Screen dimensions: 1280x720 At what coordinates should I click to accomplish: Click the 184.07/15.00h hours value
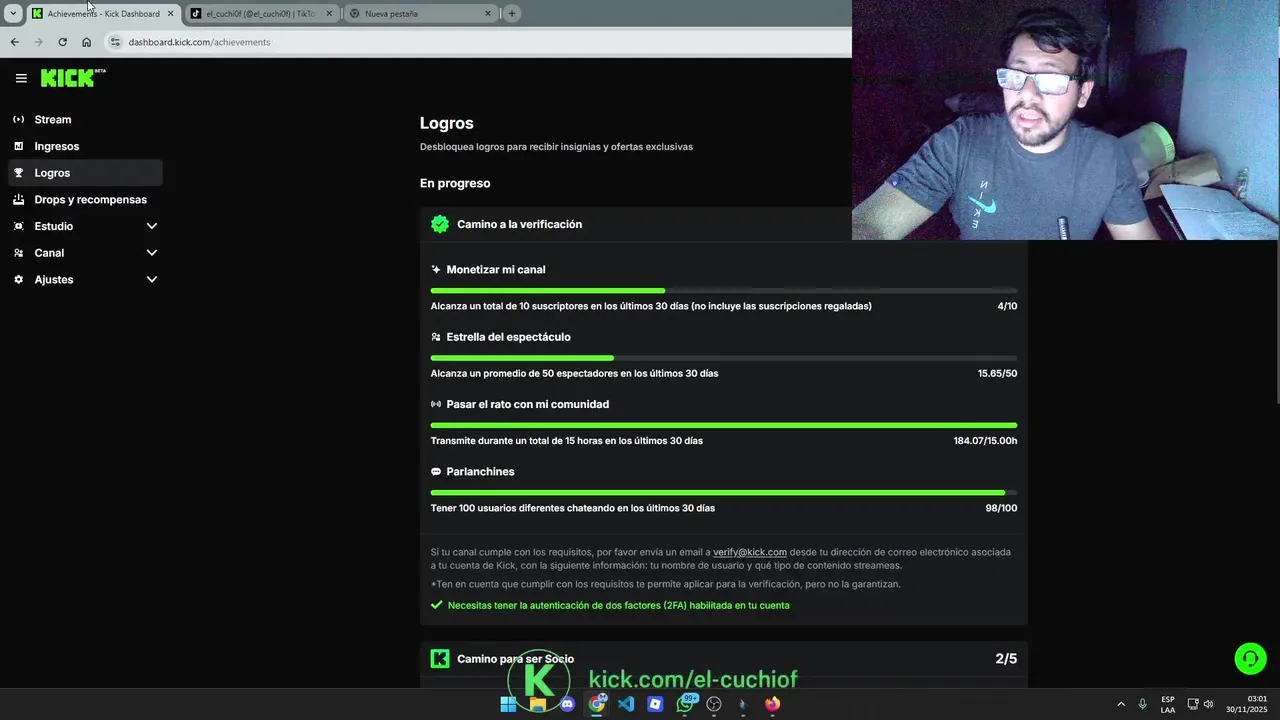tap(985, 440)
